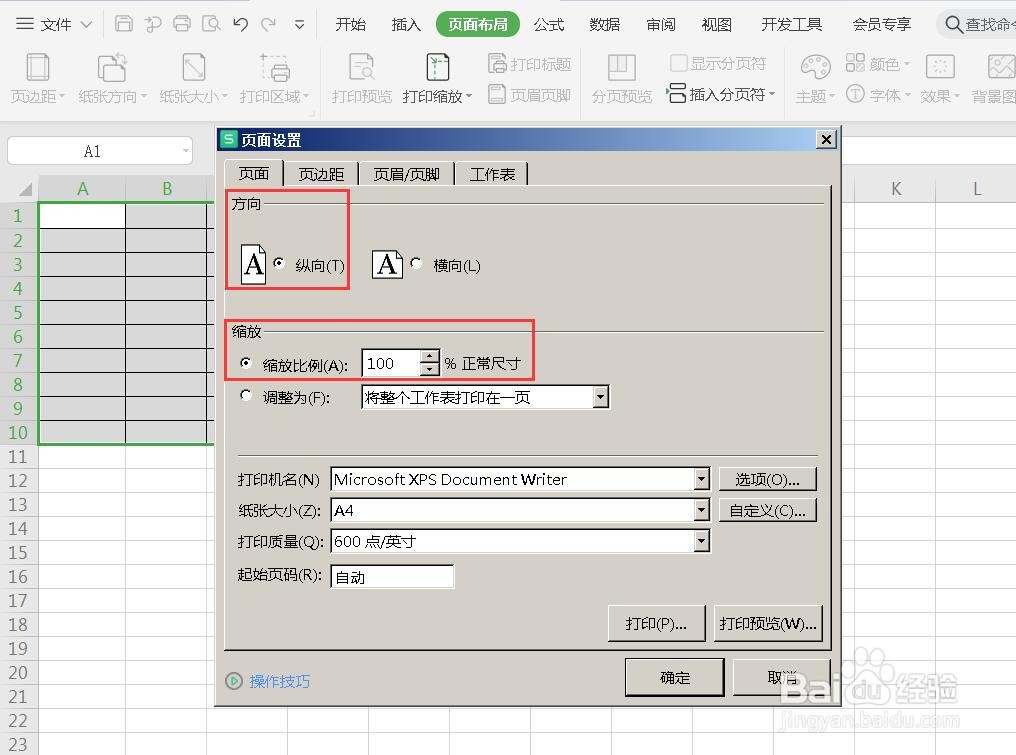
Task: Select the 横向(L) landscape radio button
Action: (416, 263)
